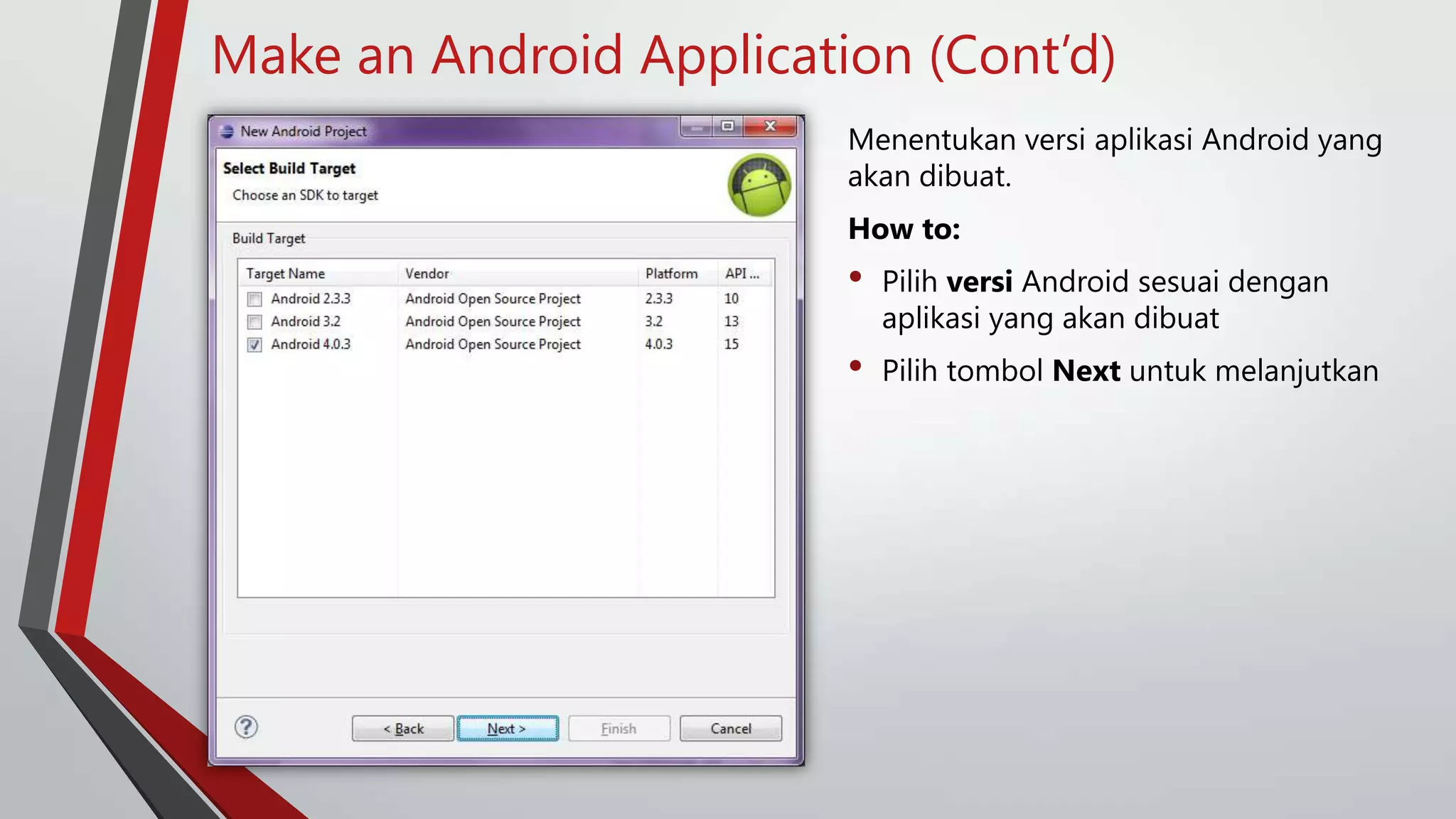
Task: Maximize the New Android Project dialog
Action: coord(727,127)
